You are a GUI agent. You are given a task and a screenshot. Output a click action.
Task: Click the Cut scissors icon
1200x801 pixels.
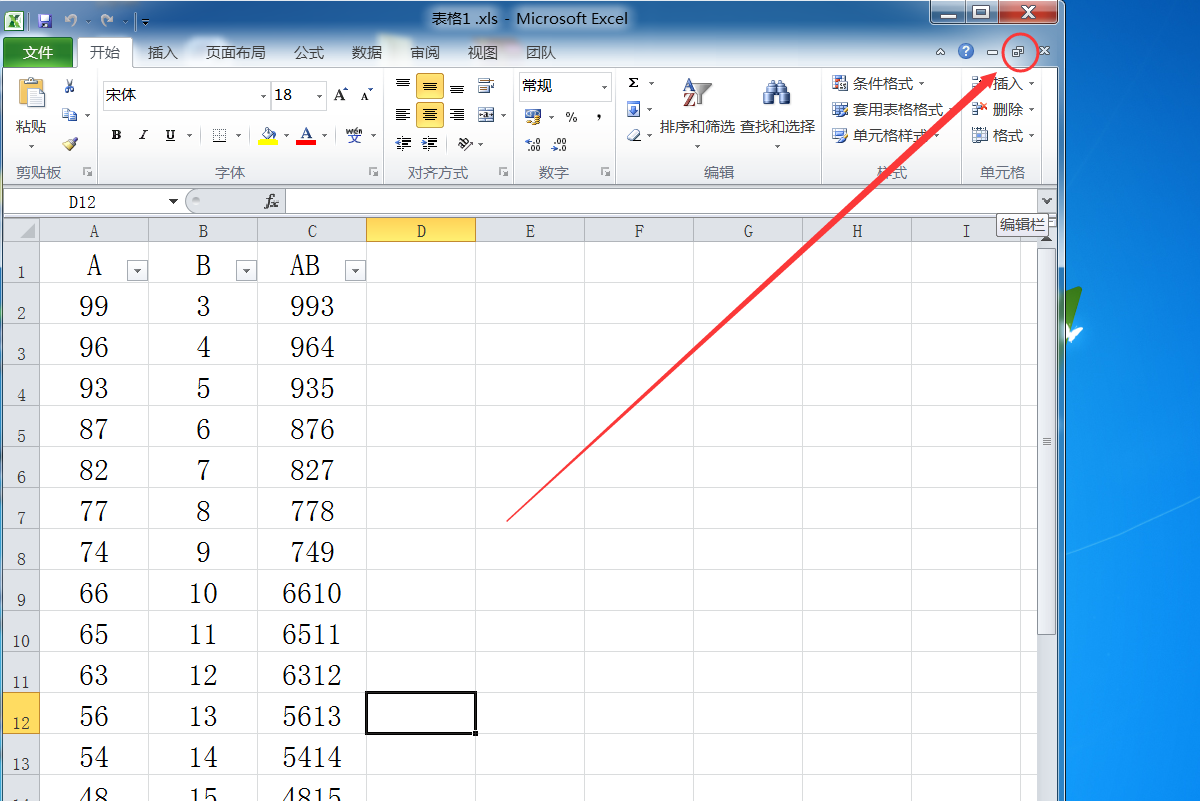click(69, 87)
